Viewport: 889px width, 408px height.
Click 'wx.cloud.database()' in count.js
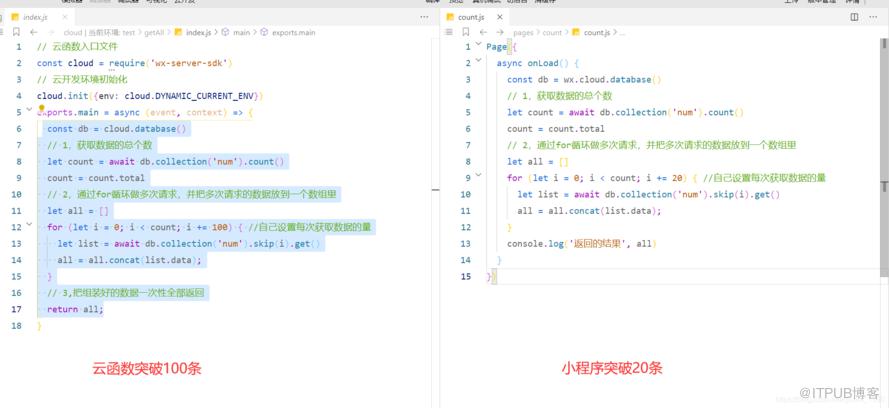[x=613, y=79]
